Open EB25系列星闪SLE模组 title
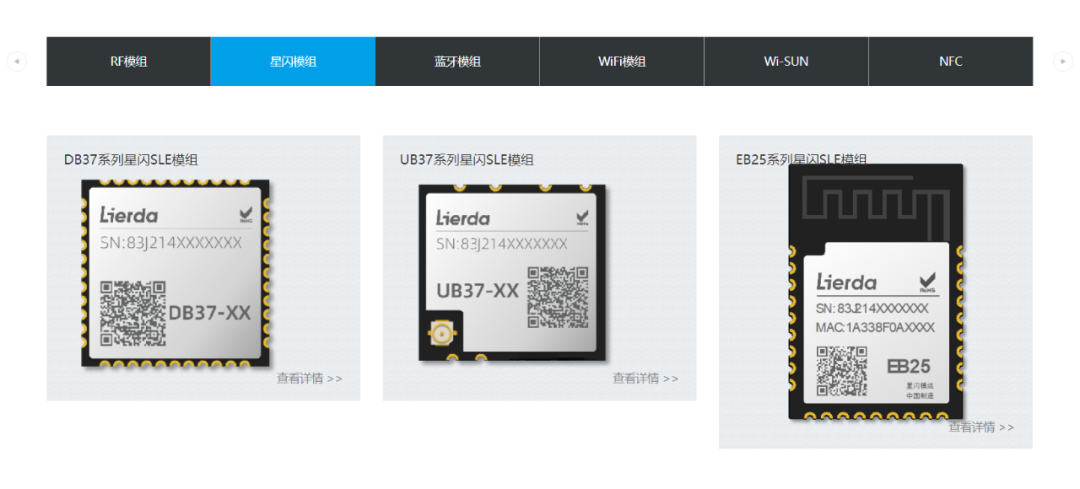1080x489 pixels. click(x=801, y=160)
